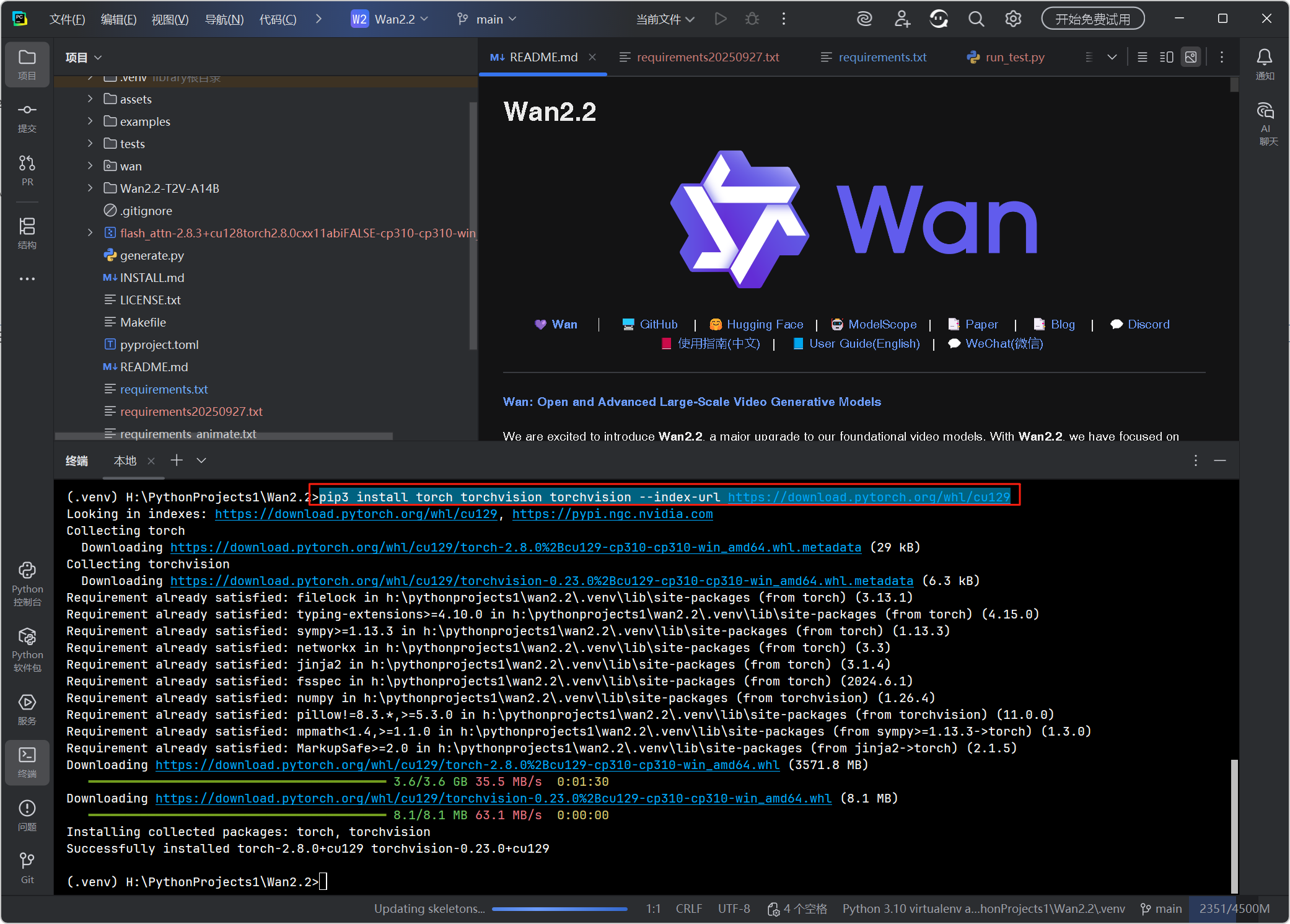Open the Python Console tool window
1290x924 pixels.
(27, 584)
